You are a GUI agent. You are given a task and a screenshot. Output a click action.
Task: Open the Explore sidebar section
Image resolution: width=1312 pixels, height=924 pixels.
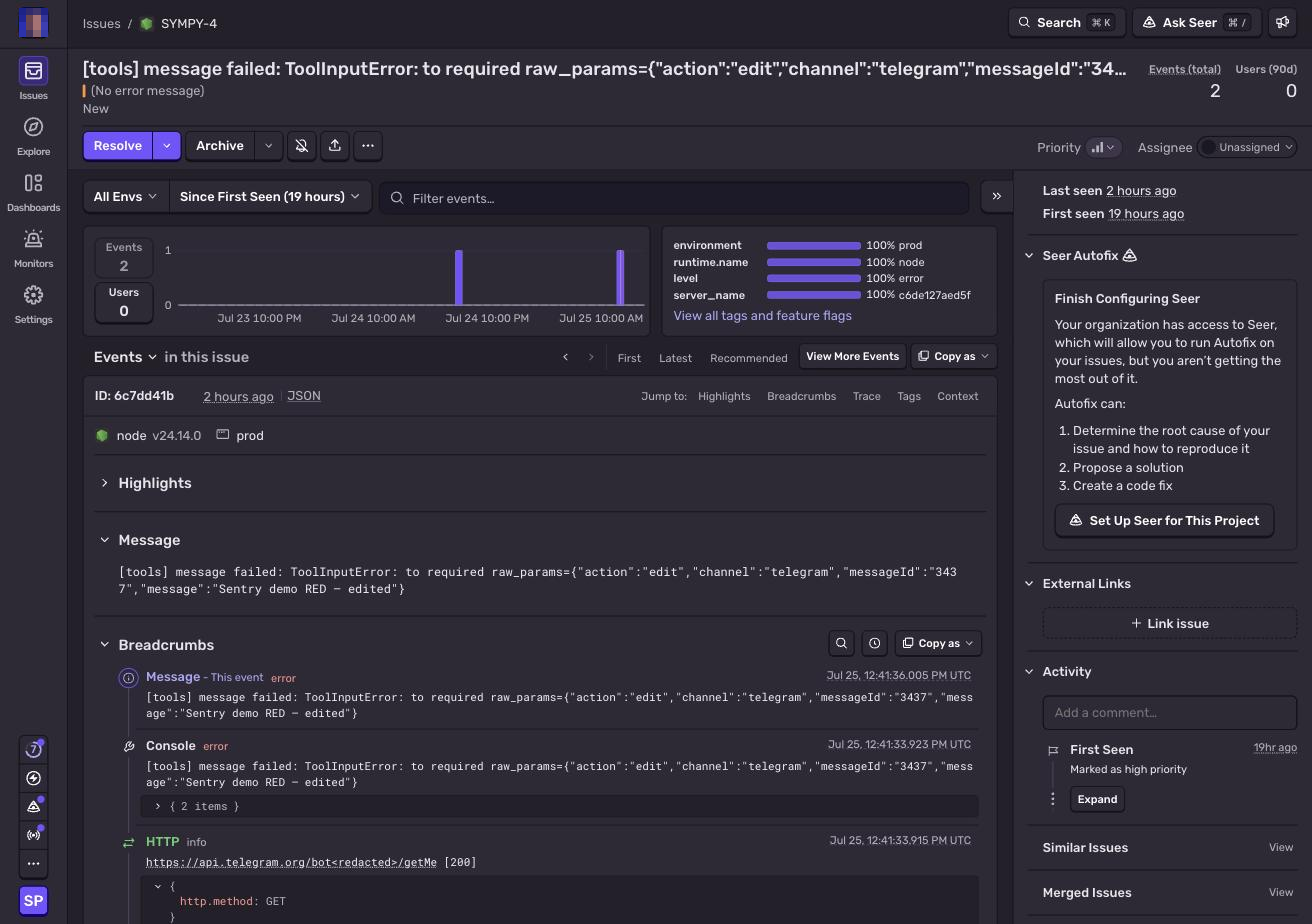(x=33, y=136)
